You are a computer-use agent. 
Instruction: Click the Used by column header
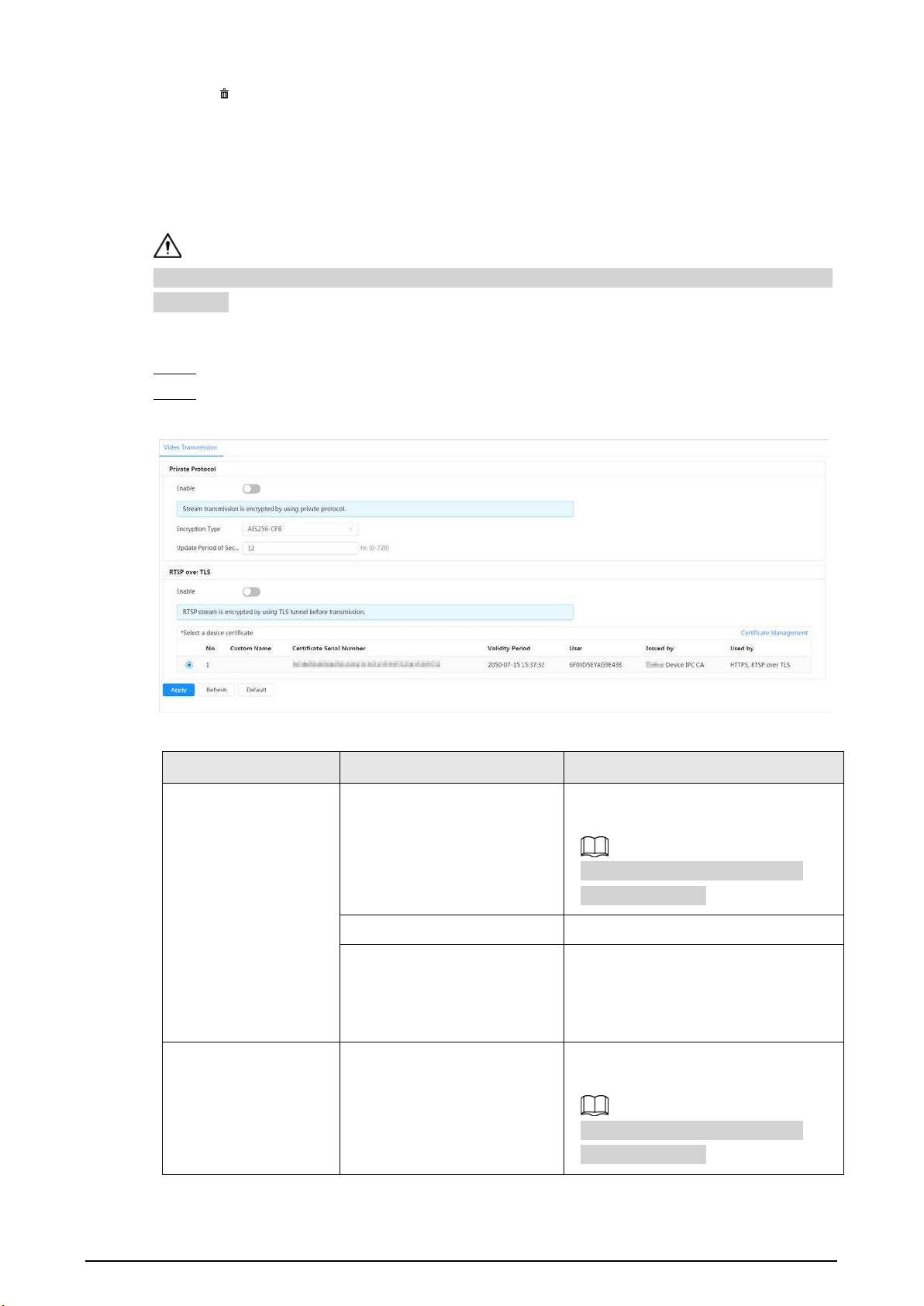point(742,649)
